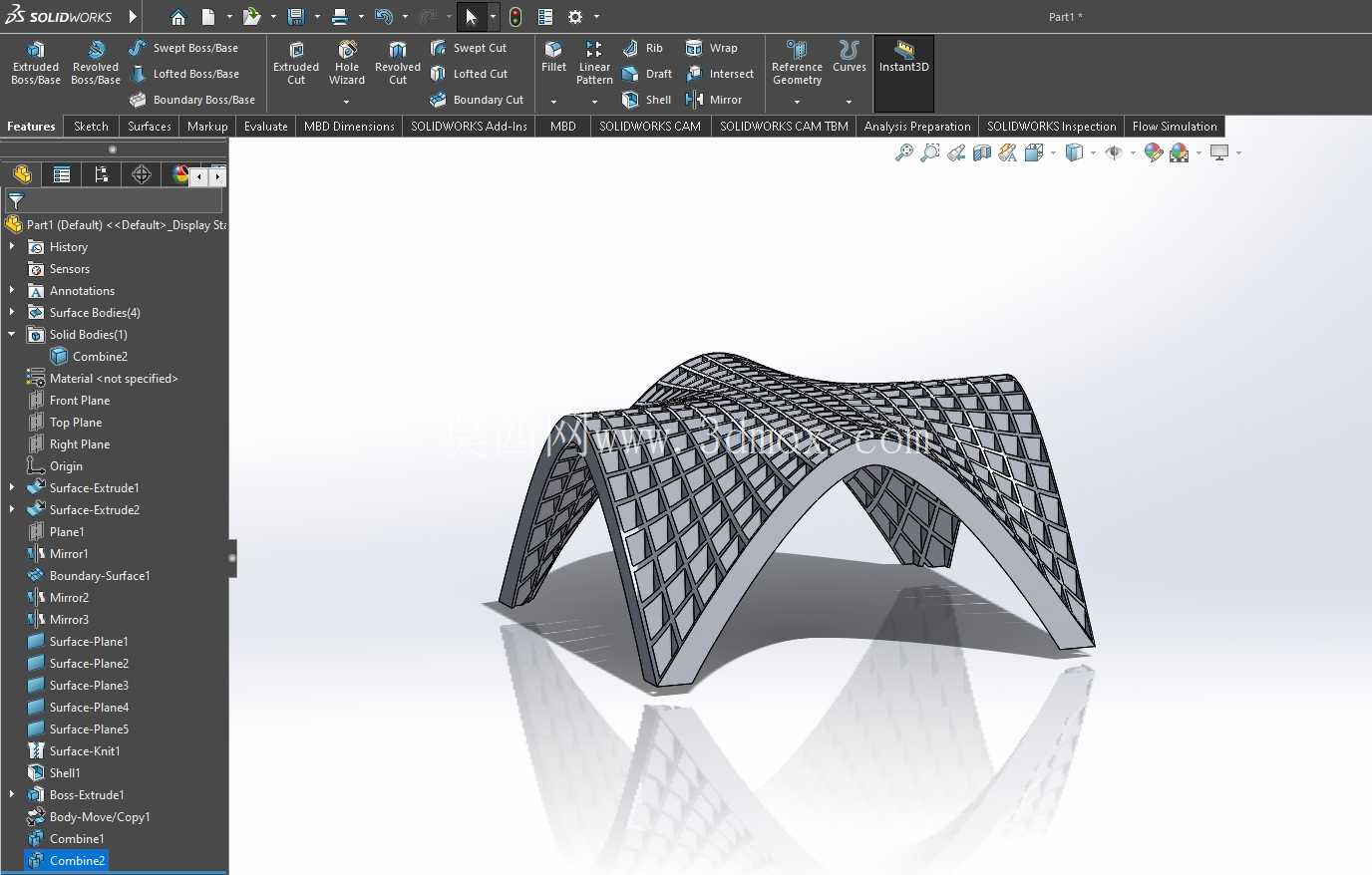Toggle Hide/Show Items in view toolbar

pos(1114,152)
